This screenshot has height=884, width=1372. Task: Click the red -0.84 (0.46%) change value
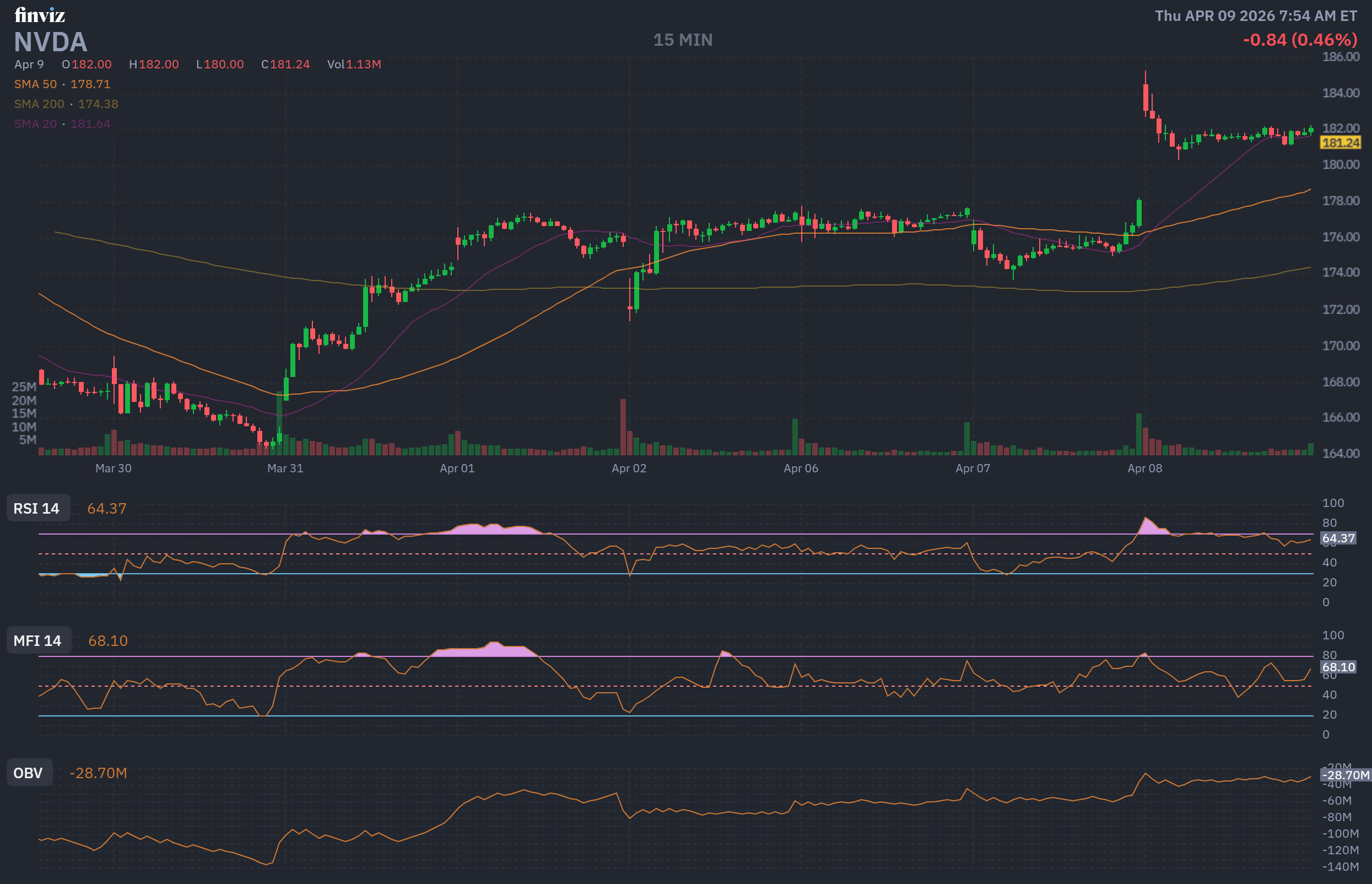click(1300, 40)
